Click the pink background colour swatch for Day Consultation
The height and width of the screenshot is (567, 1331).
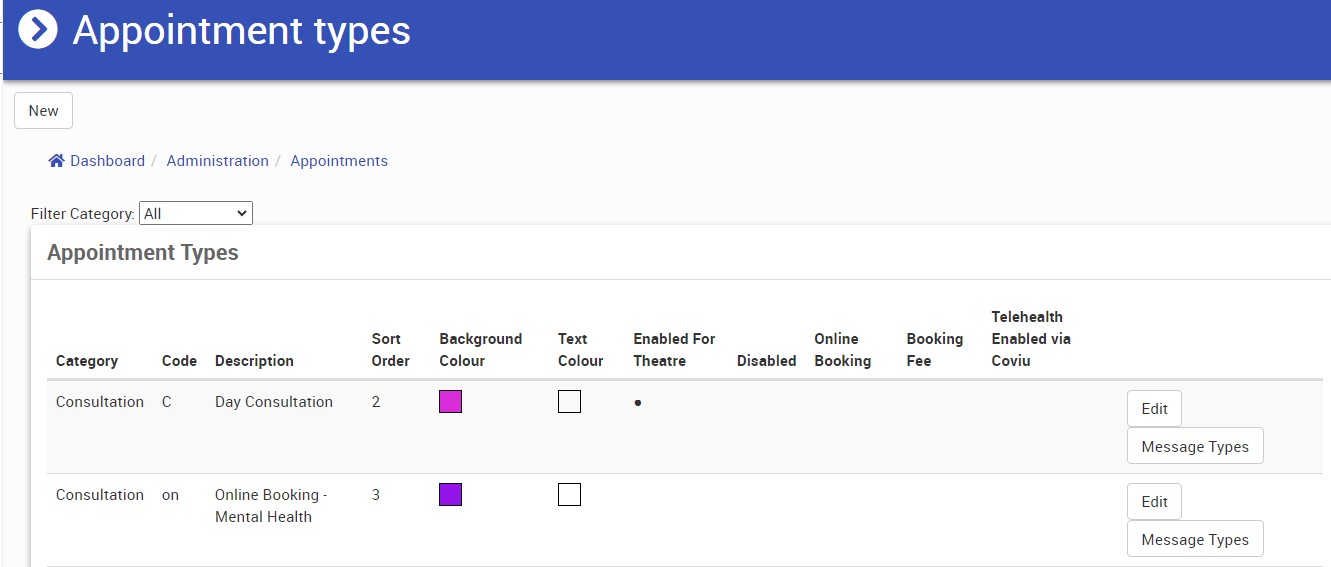coord(451,402)
